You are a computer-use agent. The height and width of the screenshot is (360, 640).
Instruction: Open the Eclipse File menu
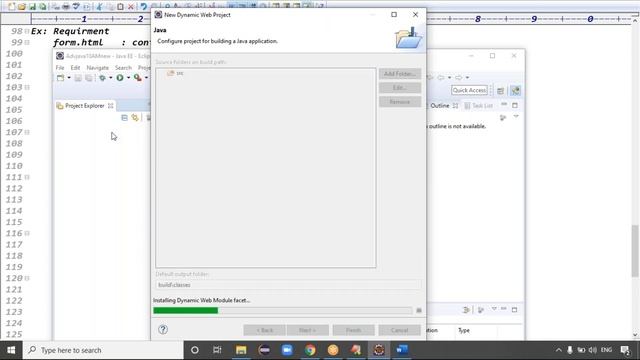pyautogui.click(x=60, y=67)
